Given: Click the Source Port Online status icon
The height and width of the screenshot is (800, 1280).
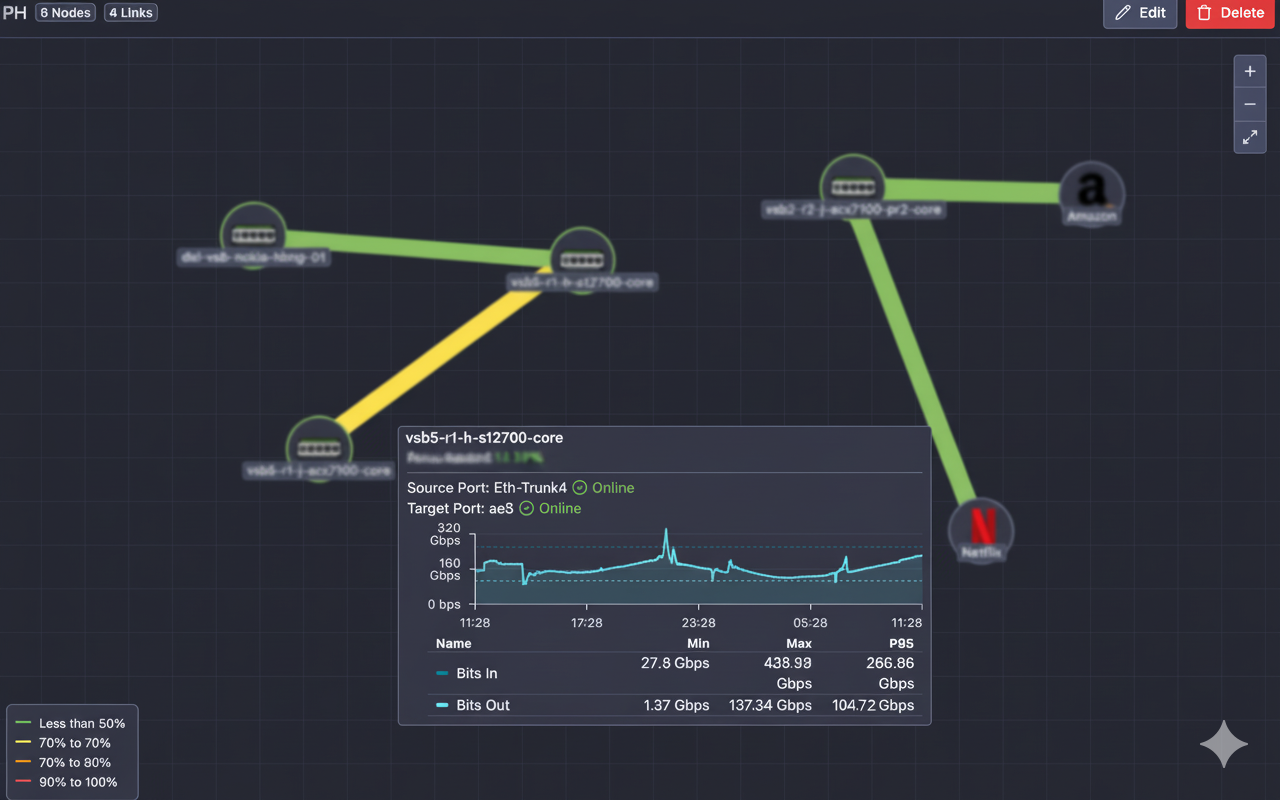Looking at the screenshot, I should pos(580,488).
